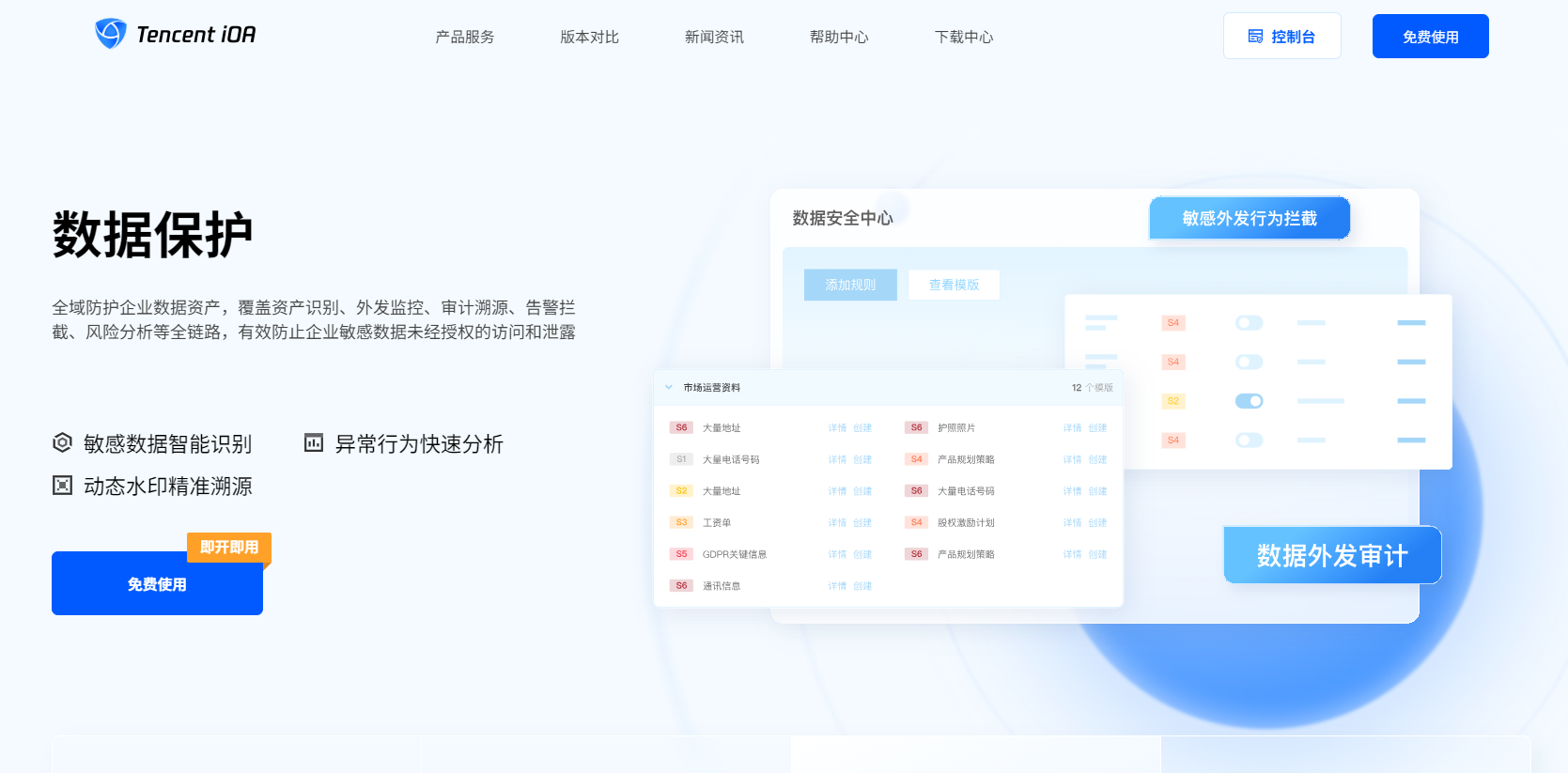Select the 股权激励计划 template name

(x=966, y=523)
